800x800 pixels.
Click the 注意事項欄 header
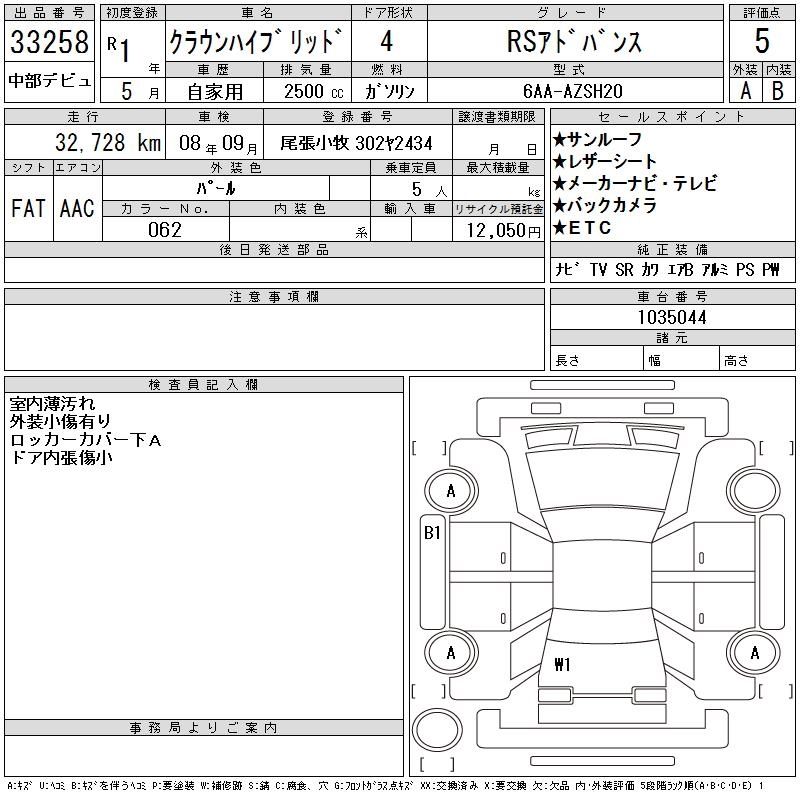[274, 297]
